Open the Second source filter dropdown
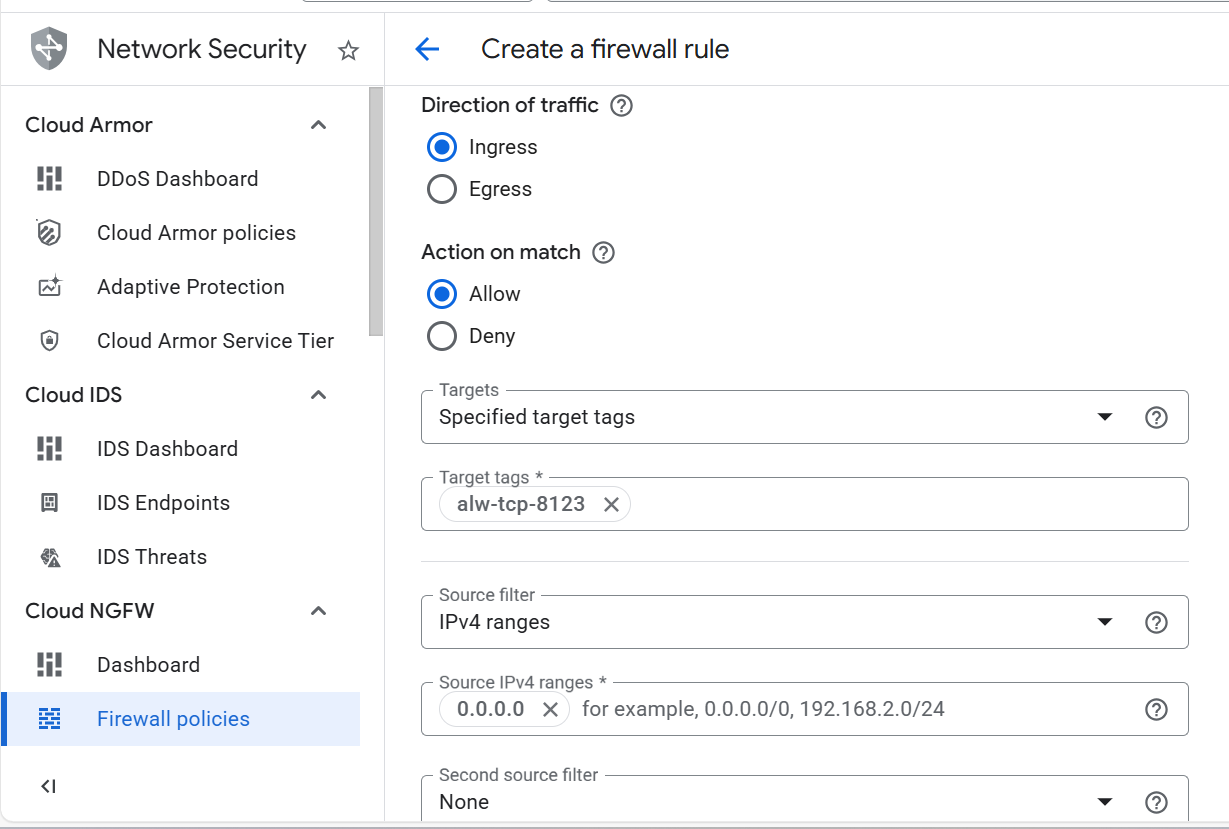1229x829 pixels. 1104,801
